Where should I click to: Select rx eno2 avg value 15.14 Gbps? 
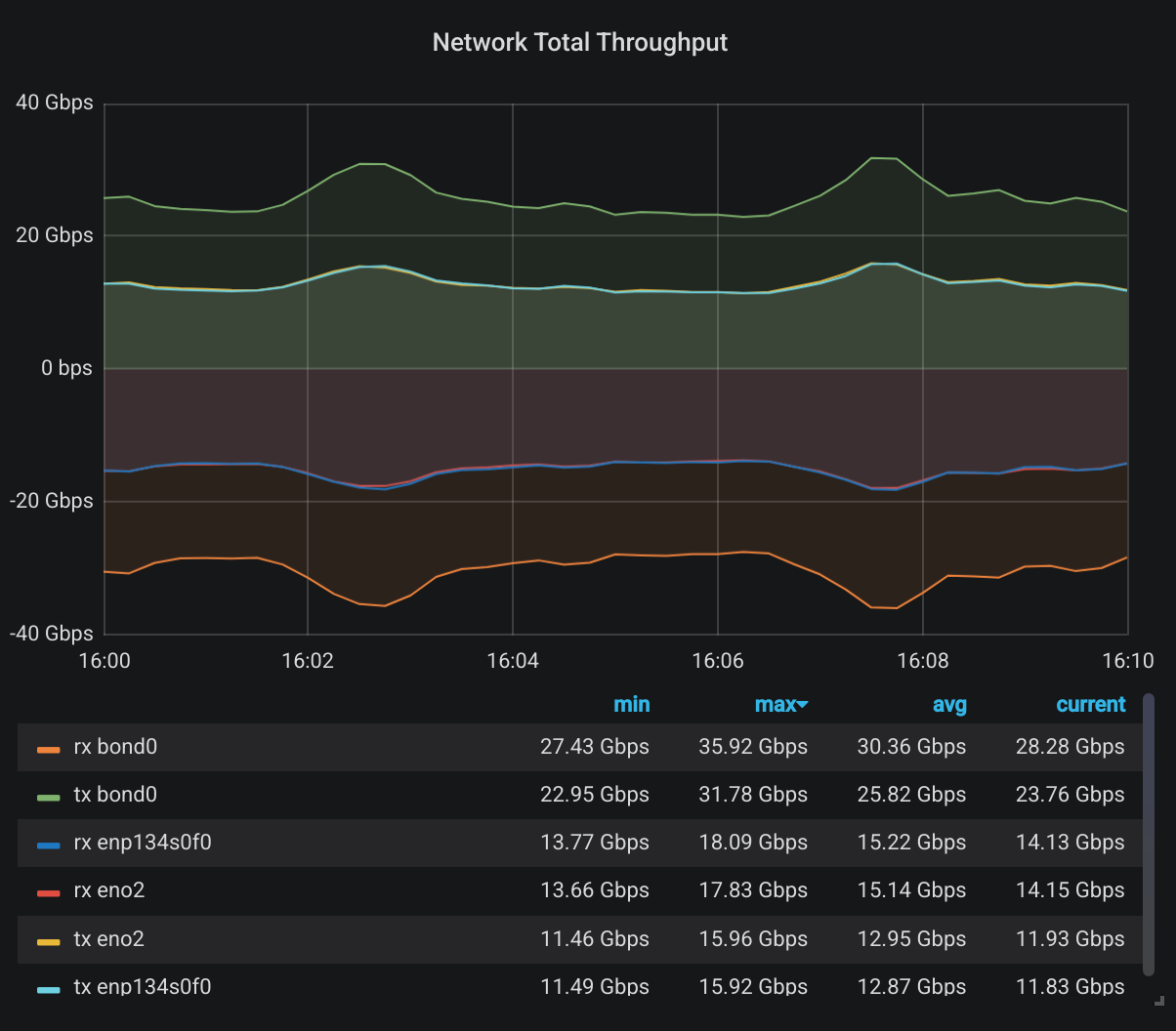(911, 890)
